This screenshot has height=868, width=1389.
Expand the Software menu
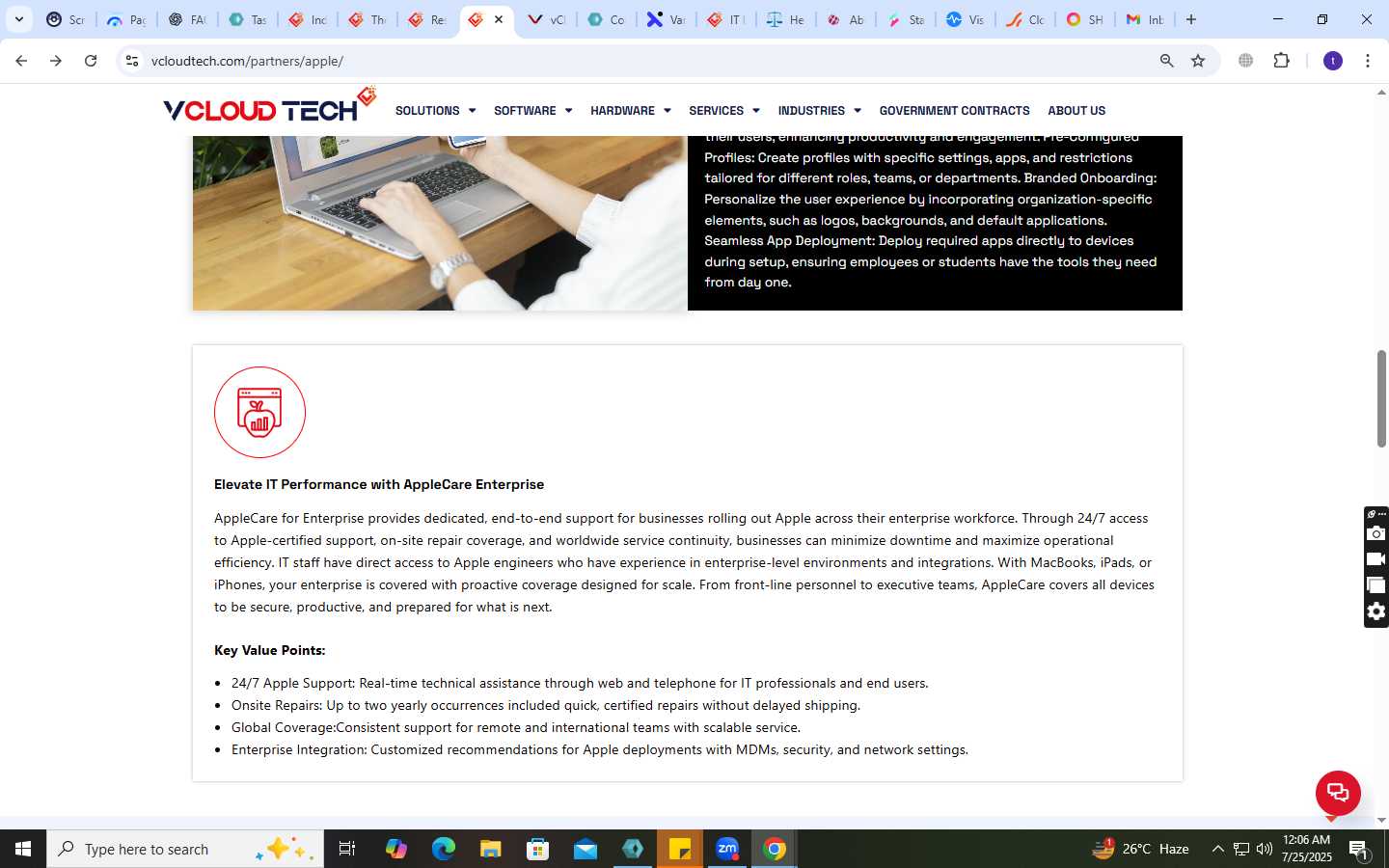click(x=532, y=111)
